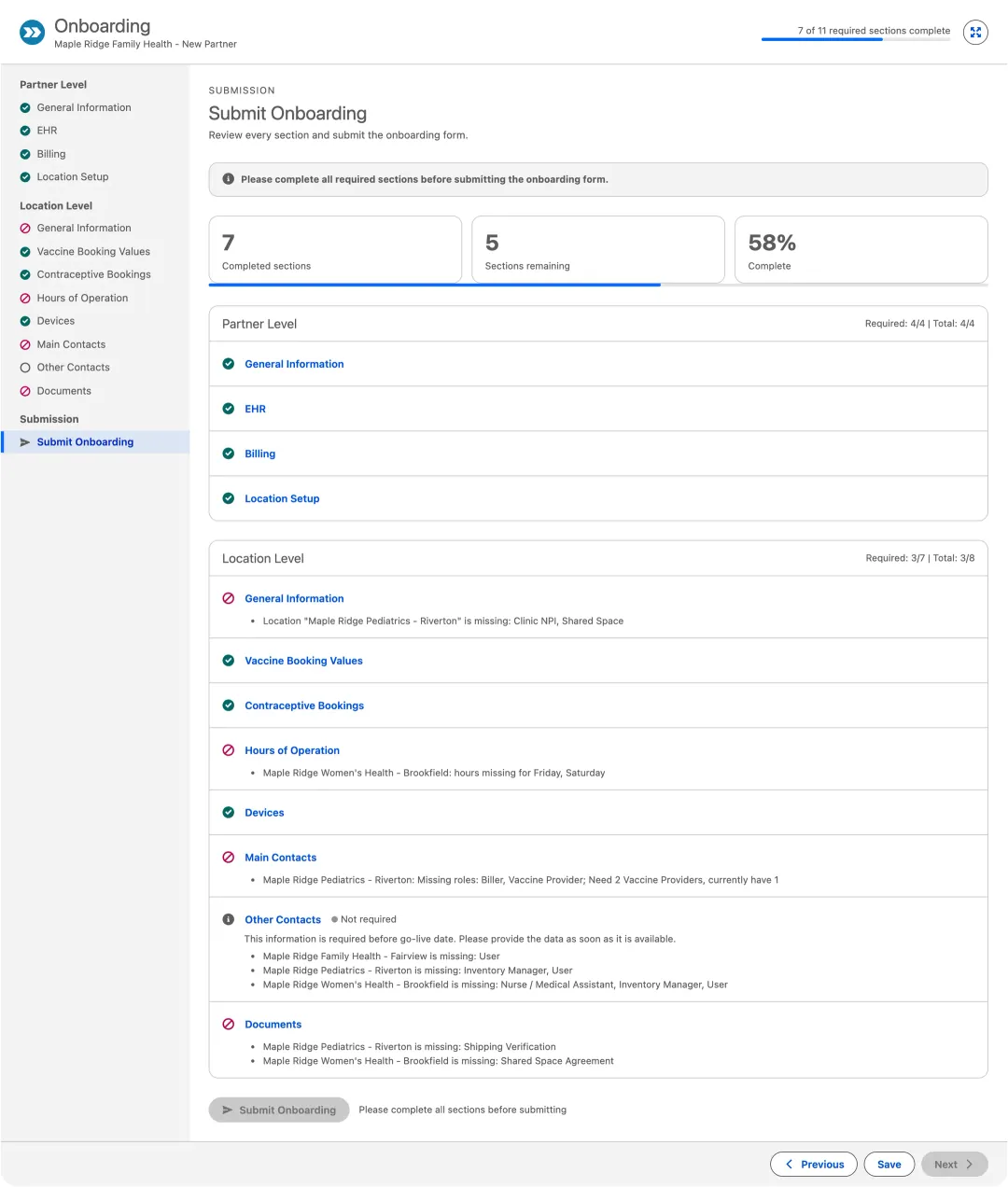Click green check icon beside Billing in main panel
Image resolution: width=1008 pixels, height=1187 pixels.
pos(229,454)
